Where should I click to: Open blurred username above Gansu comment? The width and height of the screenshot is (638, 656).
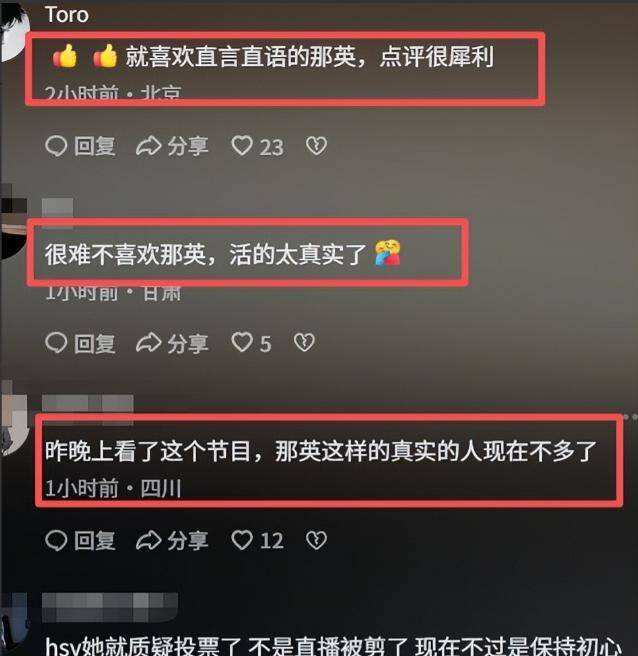click(x=58, y=208)
